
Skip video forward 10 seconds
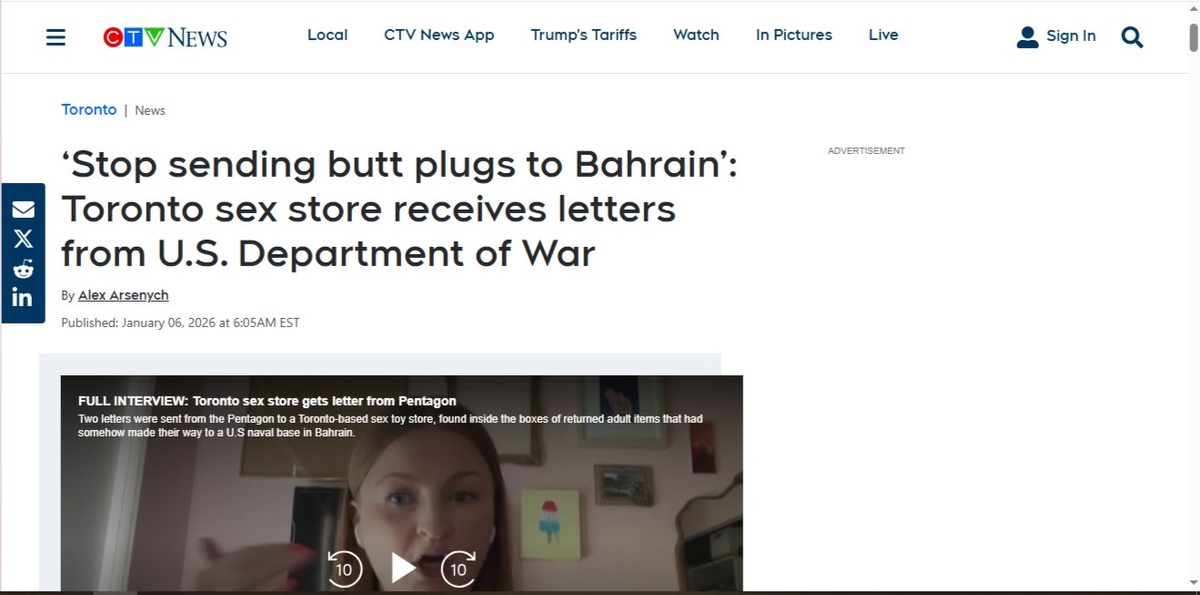[458, 569]
